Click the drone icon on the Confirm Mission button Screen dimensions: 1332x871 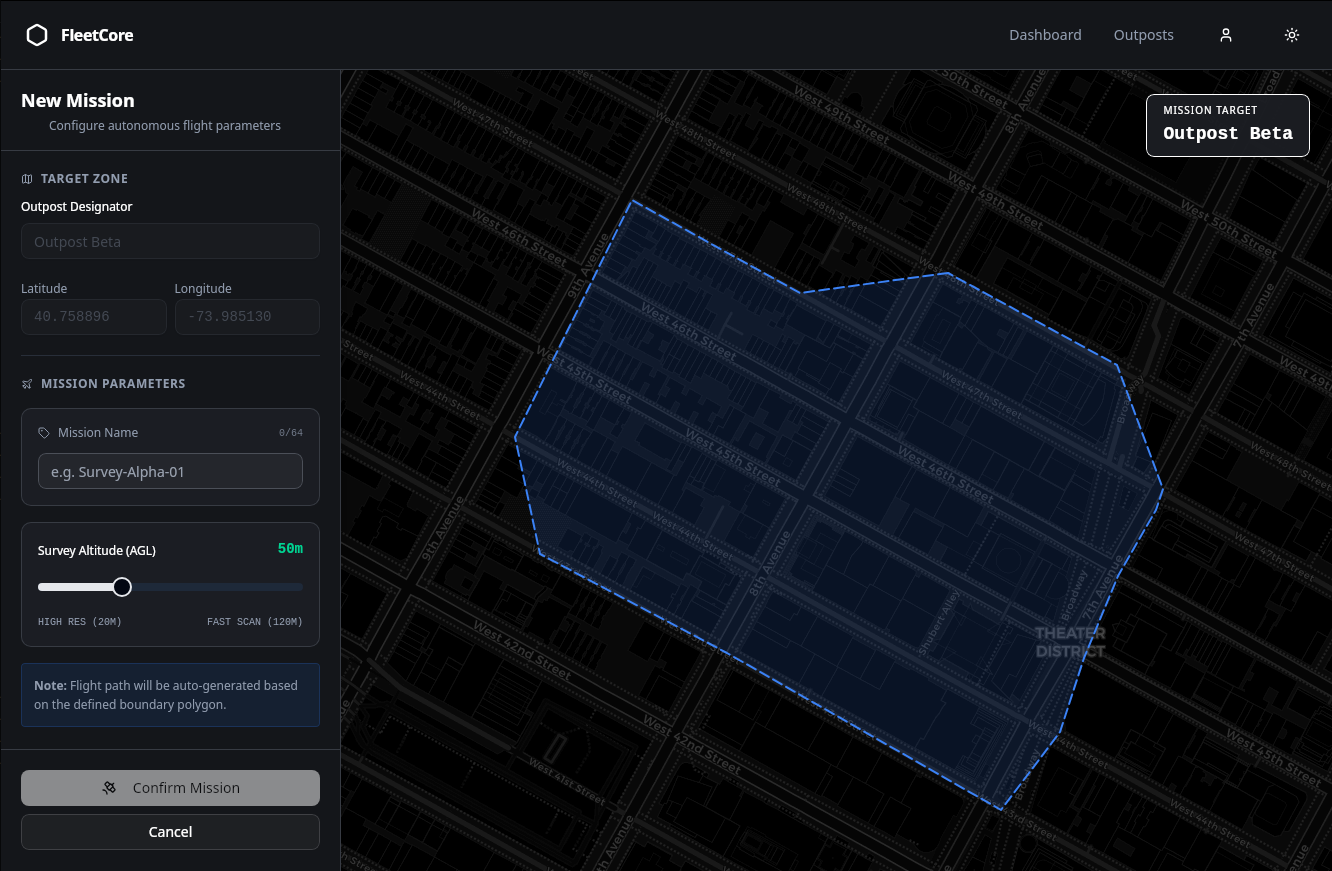(x=109, y=788)
